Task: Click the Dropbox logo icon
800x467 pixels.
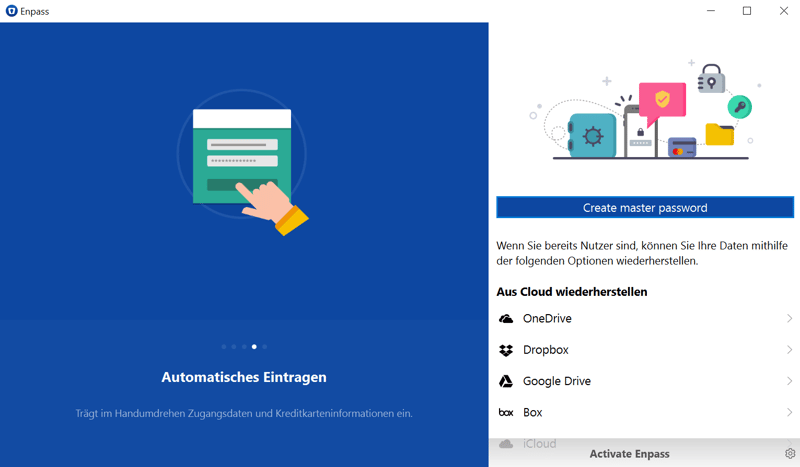Action: (506, 350)
